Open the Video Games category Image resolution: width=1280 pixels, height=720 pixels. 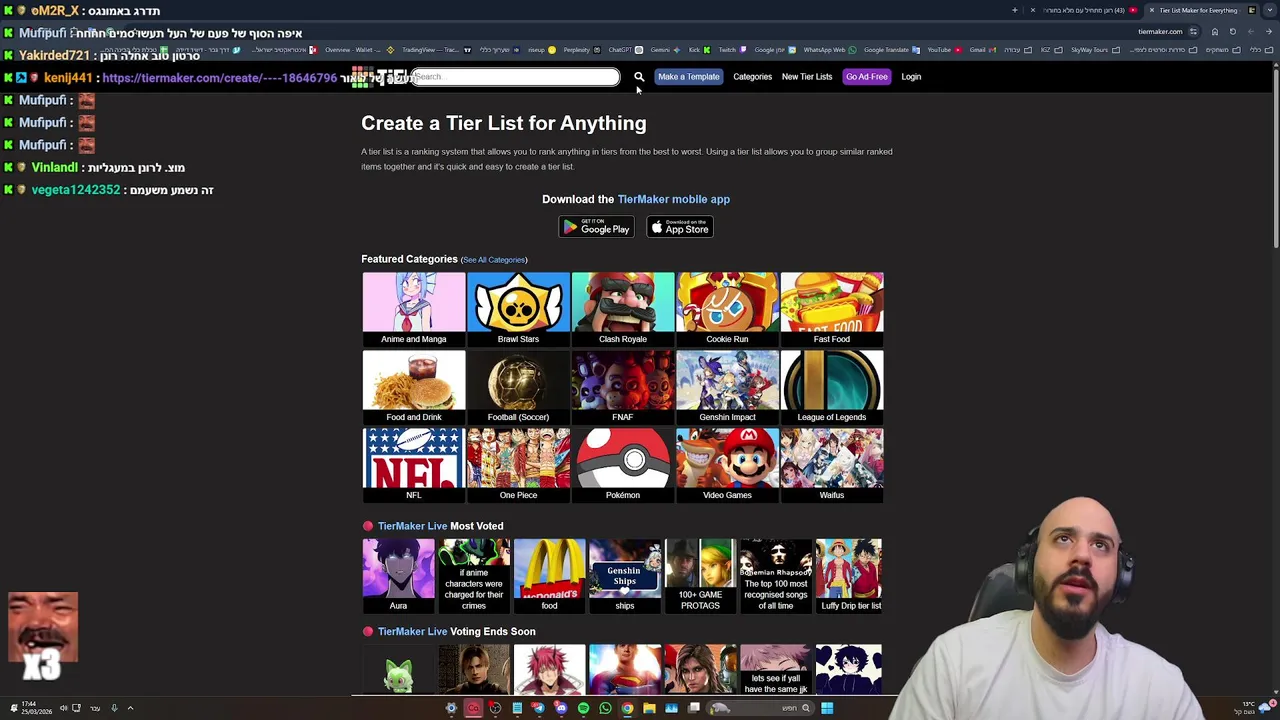[727, 465]
